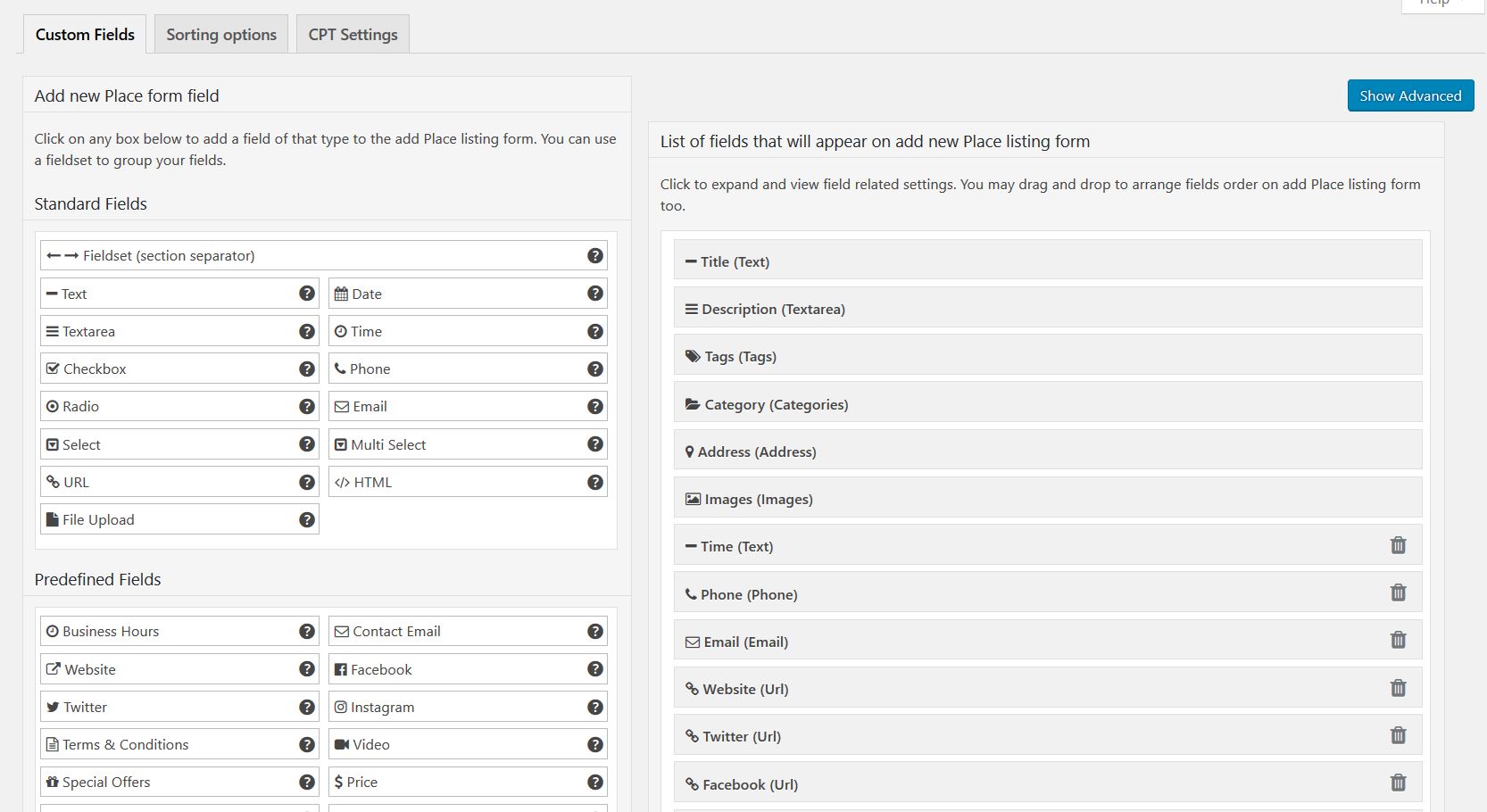Remove the Email (Email) field with trash icon

click(x=1398, y=640)
